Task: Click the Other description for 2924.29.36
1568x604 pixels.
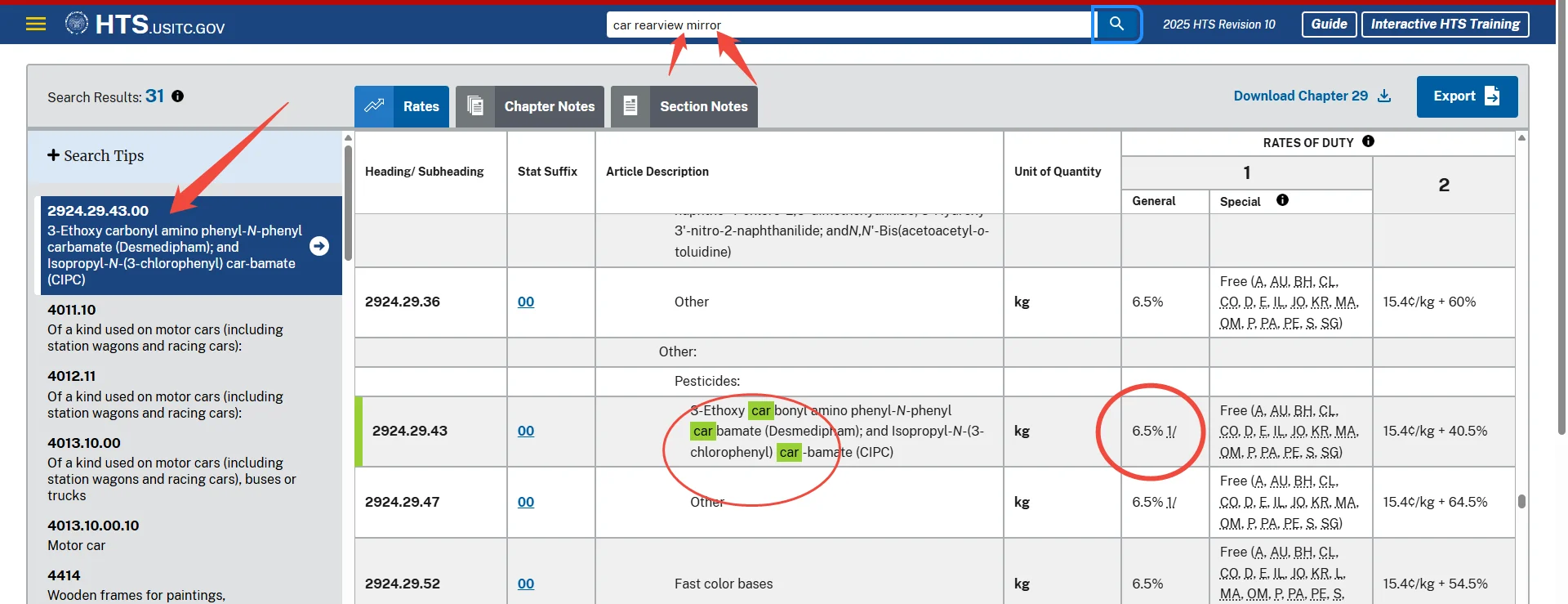Action: tap(692, 302)
